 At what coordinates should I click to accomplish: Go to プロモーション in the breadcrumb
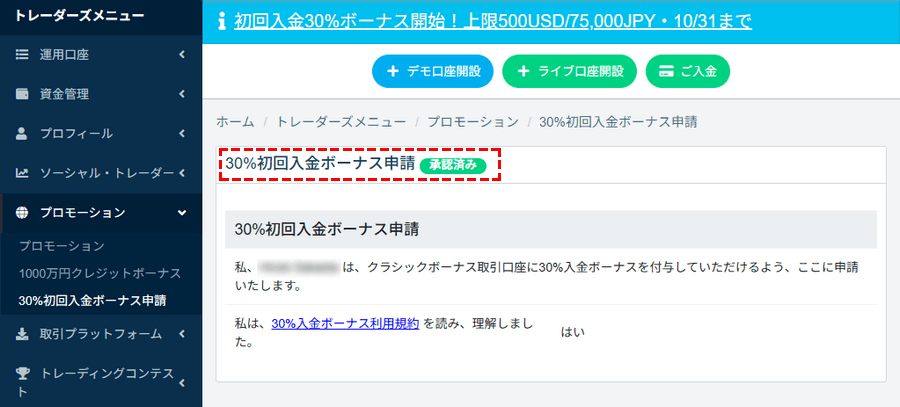[x=473, y=122]
